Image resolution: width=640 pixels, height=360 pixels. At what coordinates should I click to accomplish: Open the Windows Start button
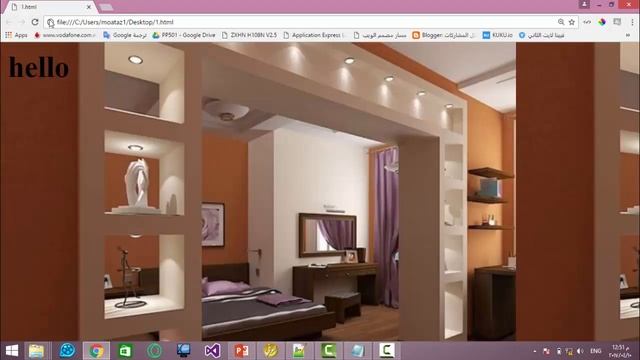(12, 351)
